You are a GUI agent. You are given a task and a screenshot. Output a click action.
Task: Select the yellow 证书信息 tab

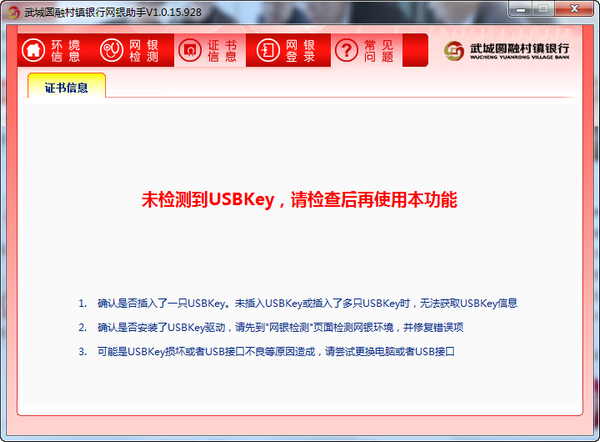coord(67,85)
